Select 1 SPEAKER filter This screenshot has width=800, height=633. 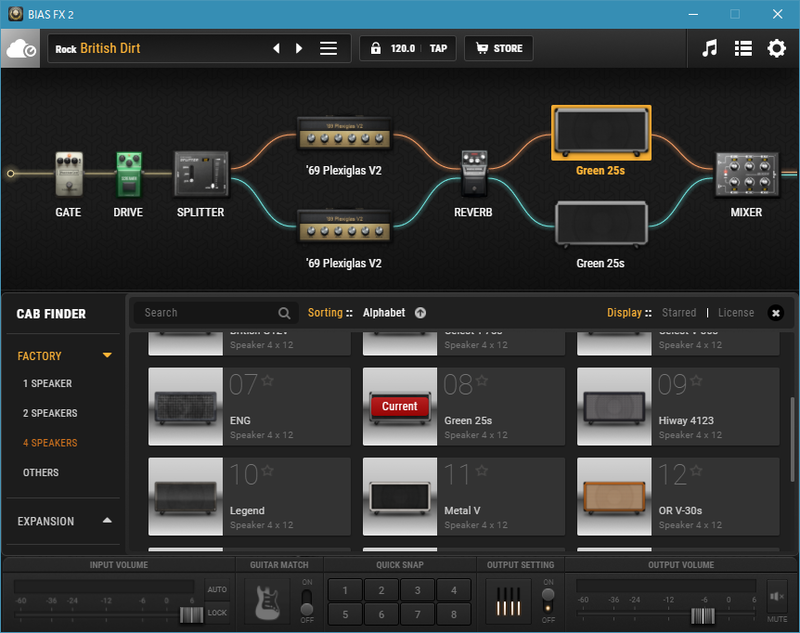coord(47,383)
